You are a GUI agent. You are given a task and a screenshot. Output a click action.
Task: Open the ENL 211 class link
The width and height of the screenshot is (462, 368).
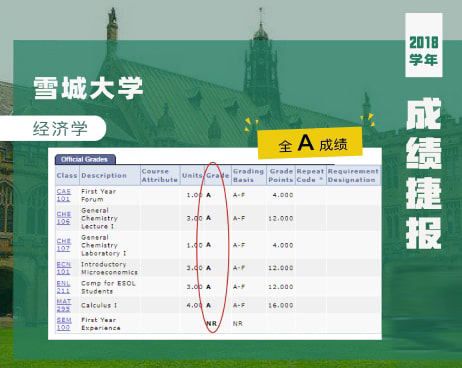[63, 287]
